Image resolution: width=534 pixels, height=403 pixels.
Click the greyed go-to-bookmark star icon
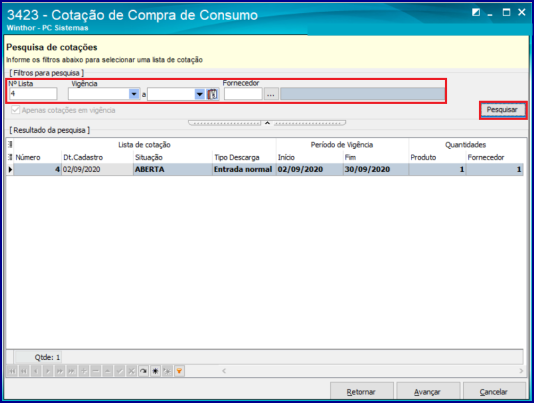(x=167, y=371)
